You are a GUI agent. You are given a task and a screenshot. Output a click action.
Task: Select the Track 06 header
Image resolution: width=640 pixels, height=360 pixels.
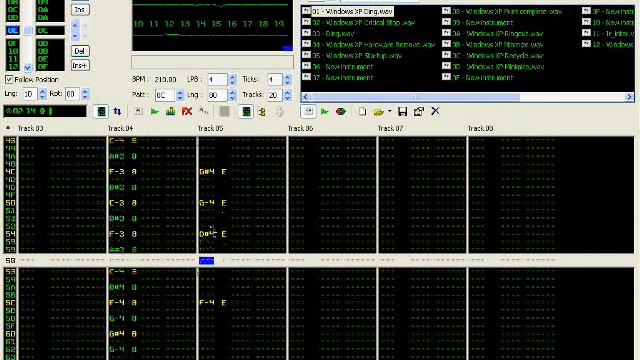(300, 128)
